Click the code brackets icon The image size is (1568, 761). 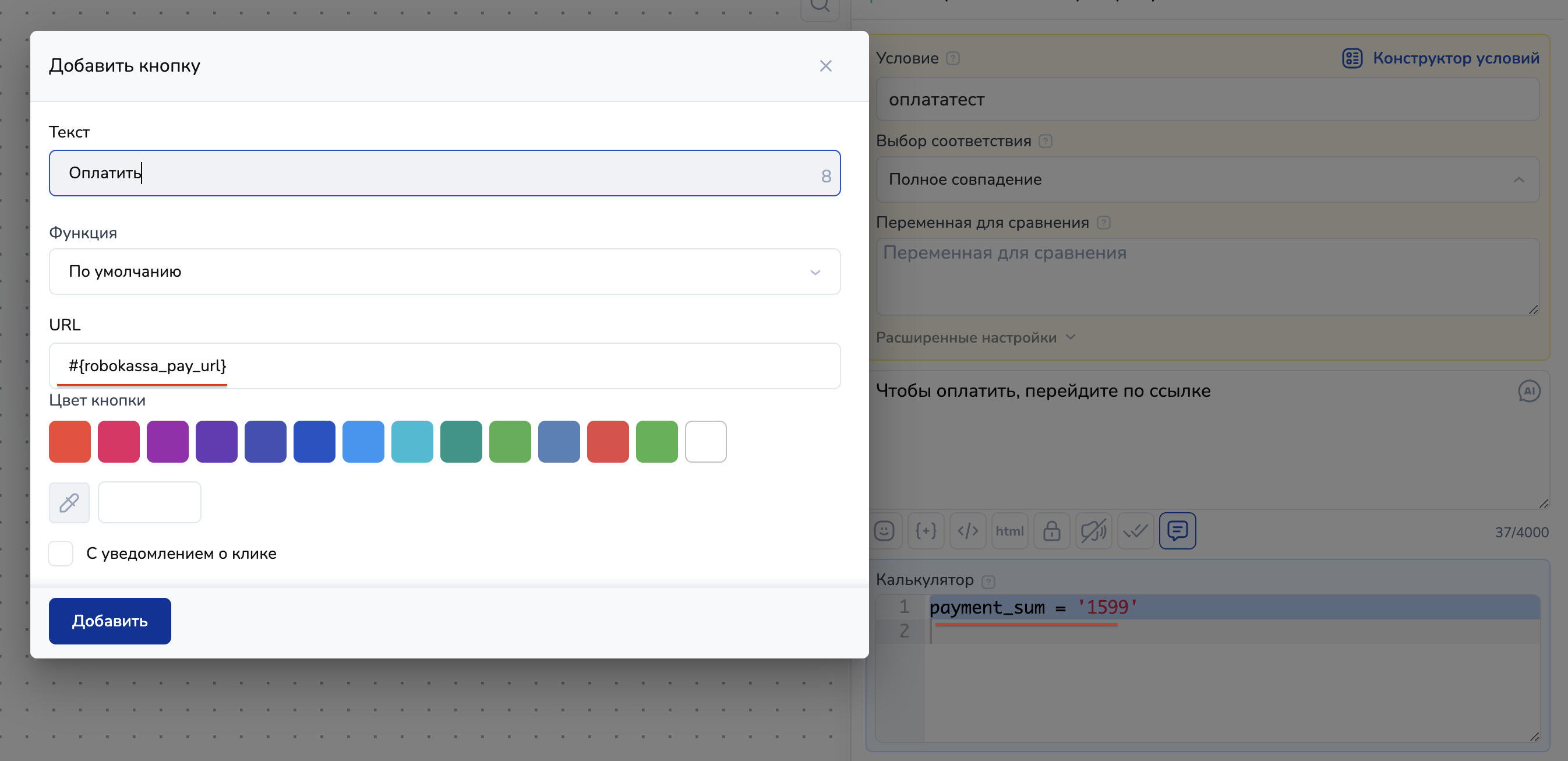point(968,531)
